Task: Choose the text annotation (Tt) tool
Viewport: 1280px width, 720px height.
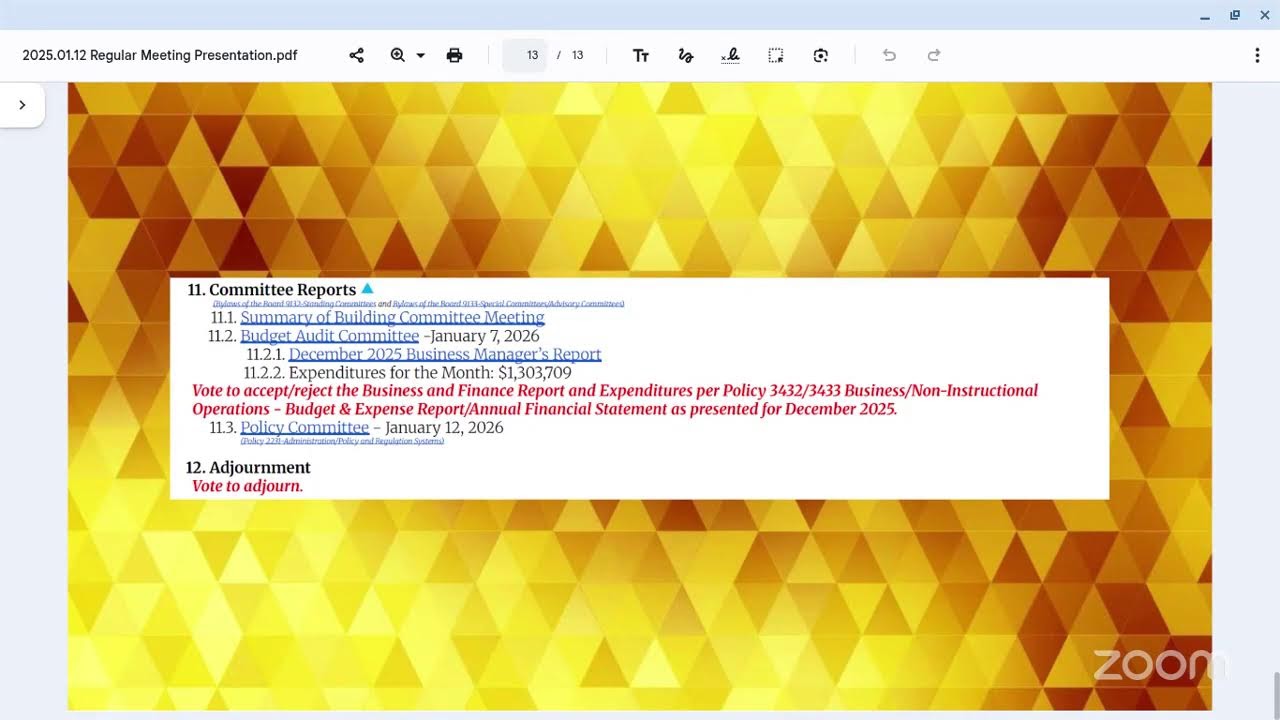Action: coord(641,56)
